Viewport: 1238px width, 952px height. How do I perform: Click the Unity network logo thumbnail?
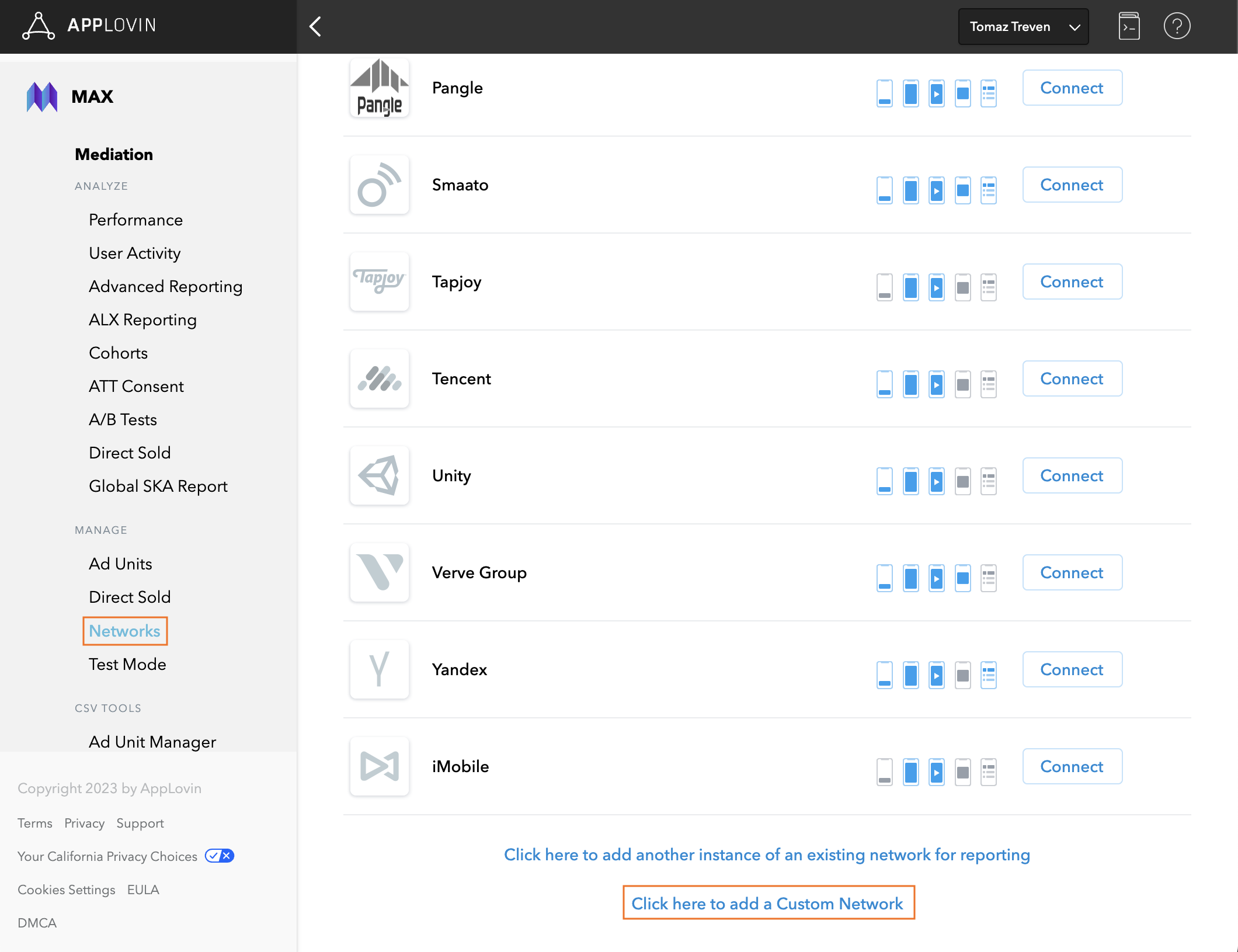tap(379, 475)
